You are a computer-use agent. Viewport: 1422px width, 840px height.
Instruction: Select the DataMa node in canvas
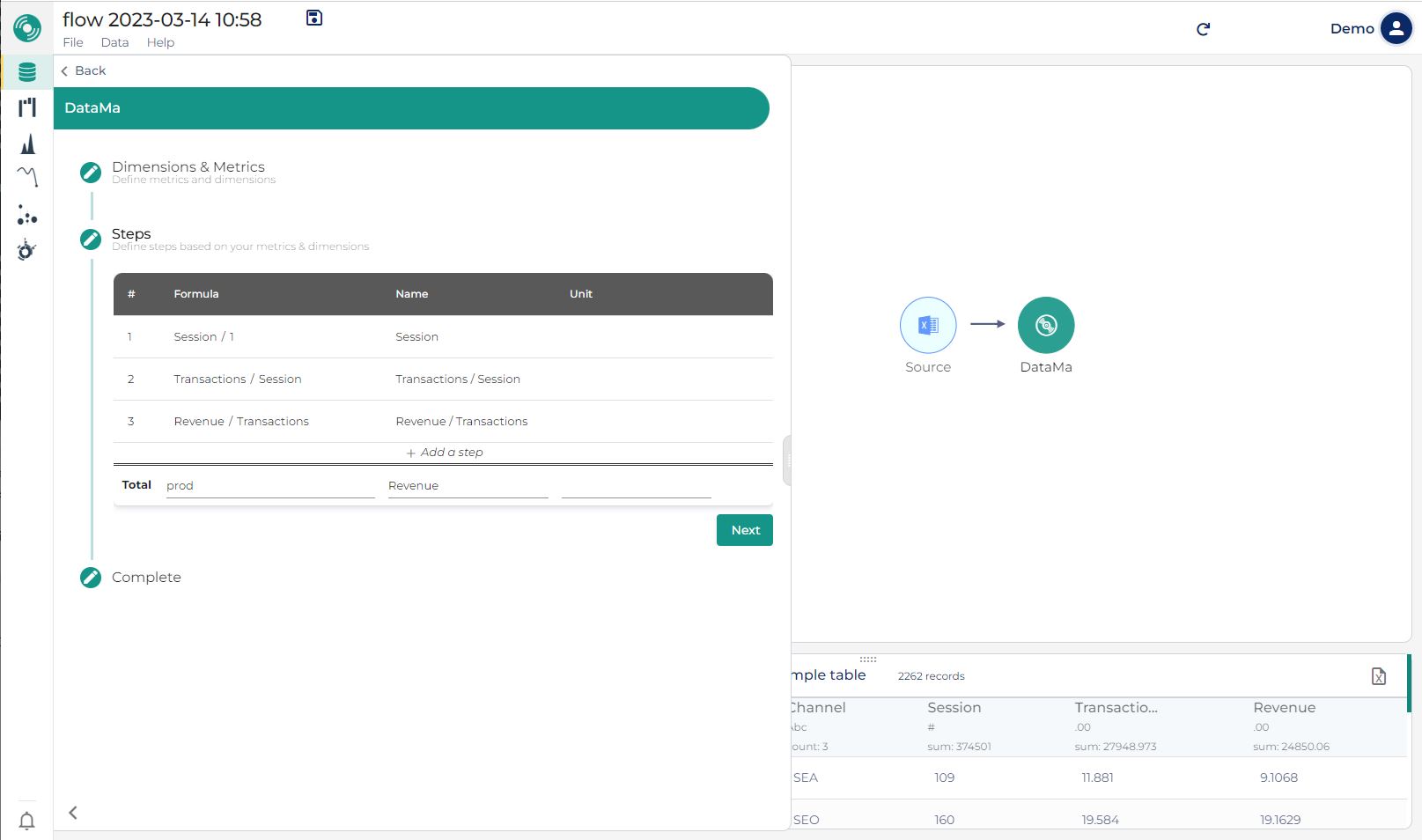[1046, 325]
